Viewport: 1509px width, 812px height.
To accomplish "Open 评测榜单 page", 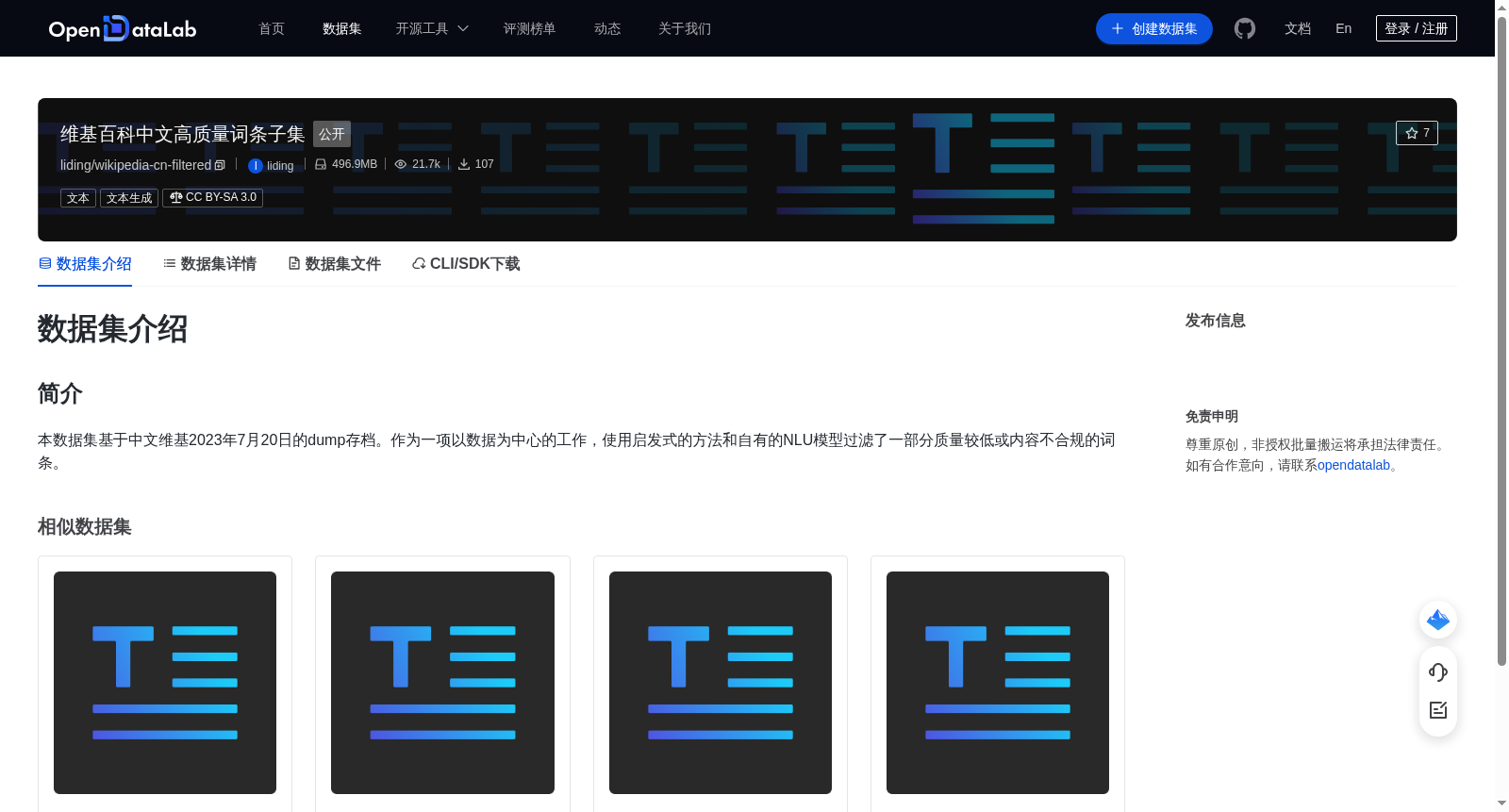I will point(529,28).
